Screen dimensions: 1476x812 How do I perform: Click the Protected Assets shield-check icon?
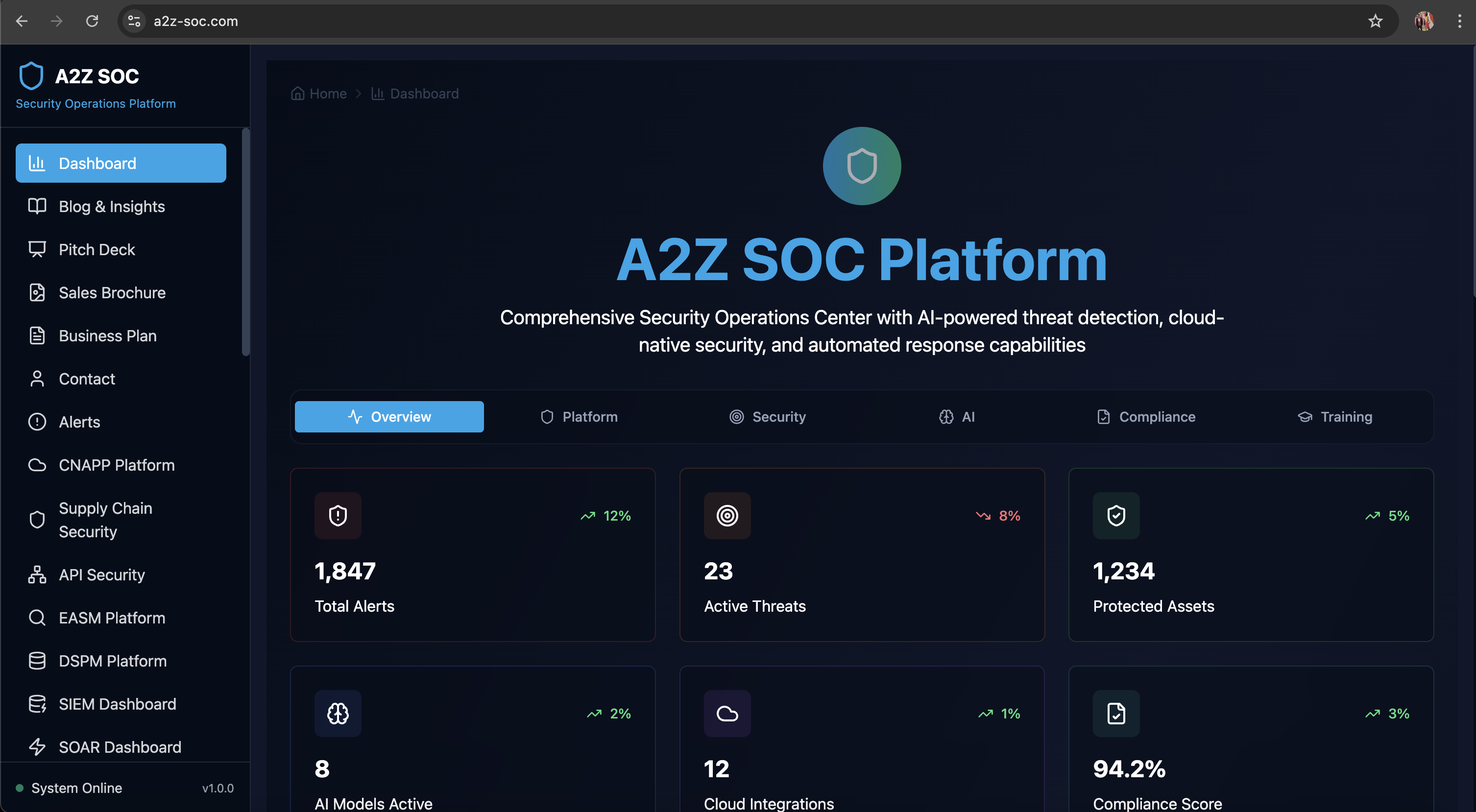pyautogui.click(x=1116, y=515)
